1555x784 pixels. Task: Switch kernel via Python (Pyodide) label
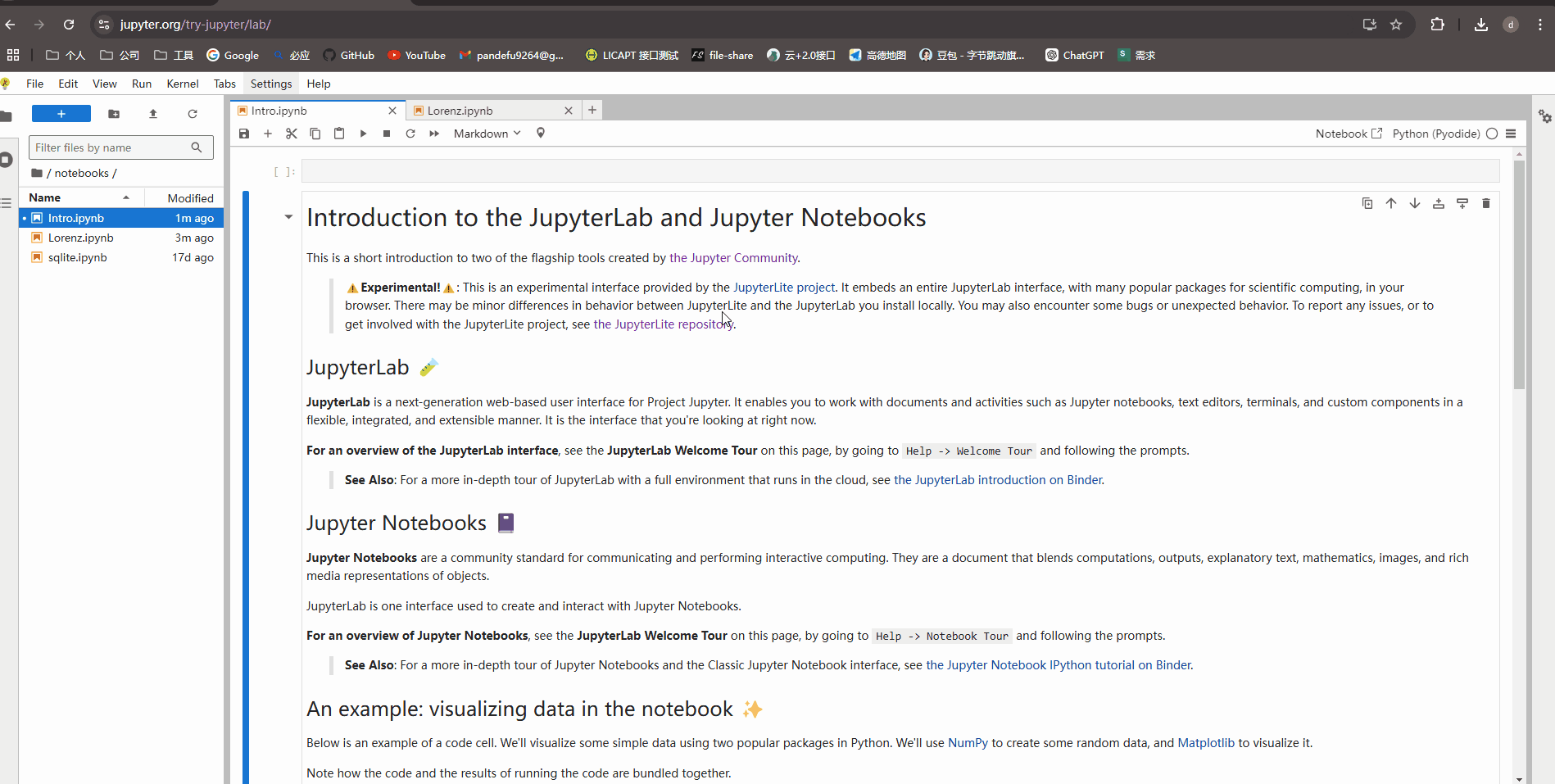tap(1436, 134)
